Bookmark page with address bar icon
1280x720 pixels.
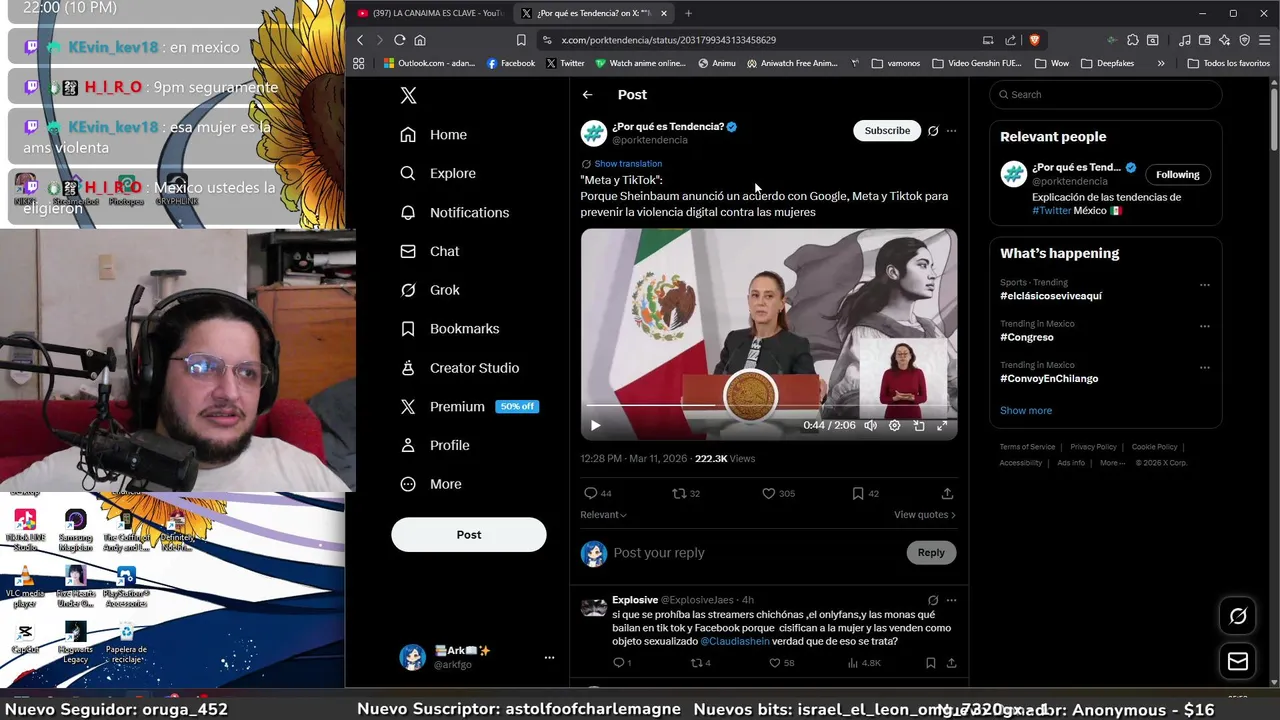[x=521, y=40]
